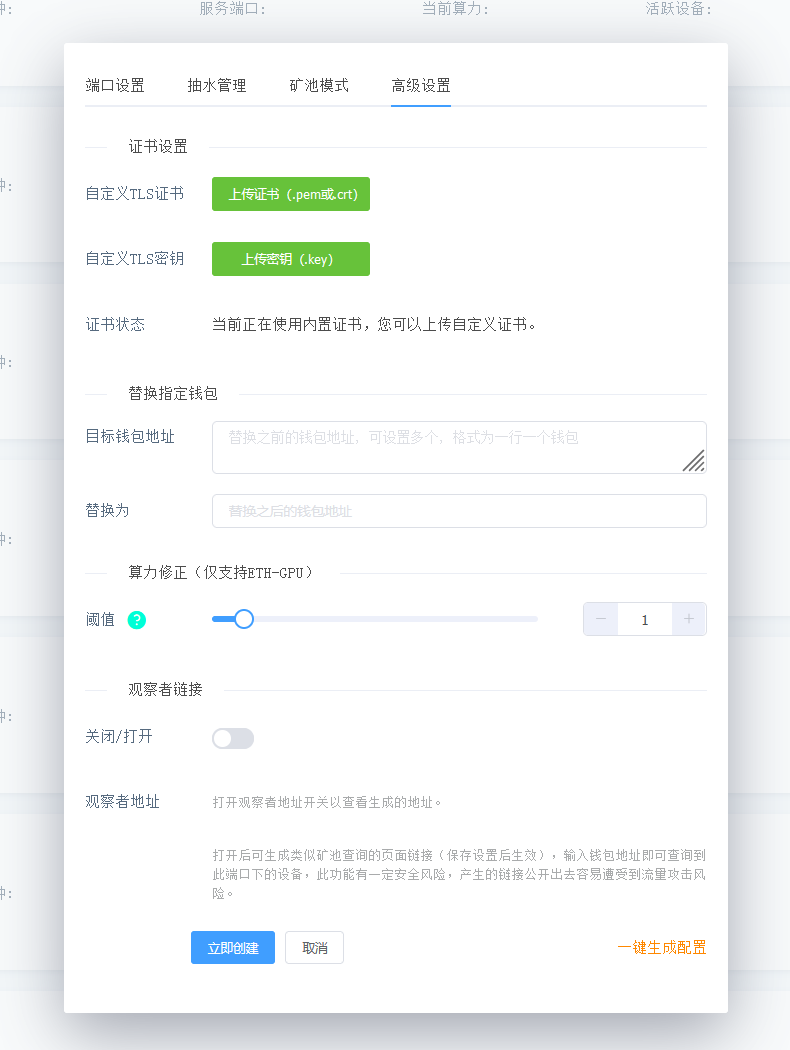Select the 矿池模式 tab
This screenshot has height=1050, width=790.
(319, 86)
